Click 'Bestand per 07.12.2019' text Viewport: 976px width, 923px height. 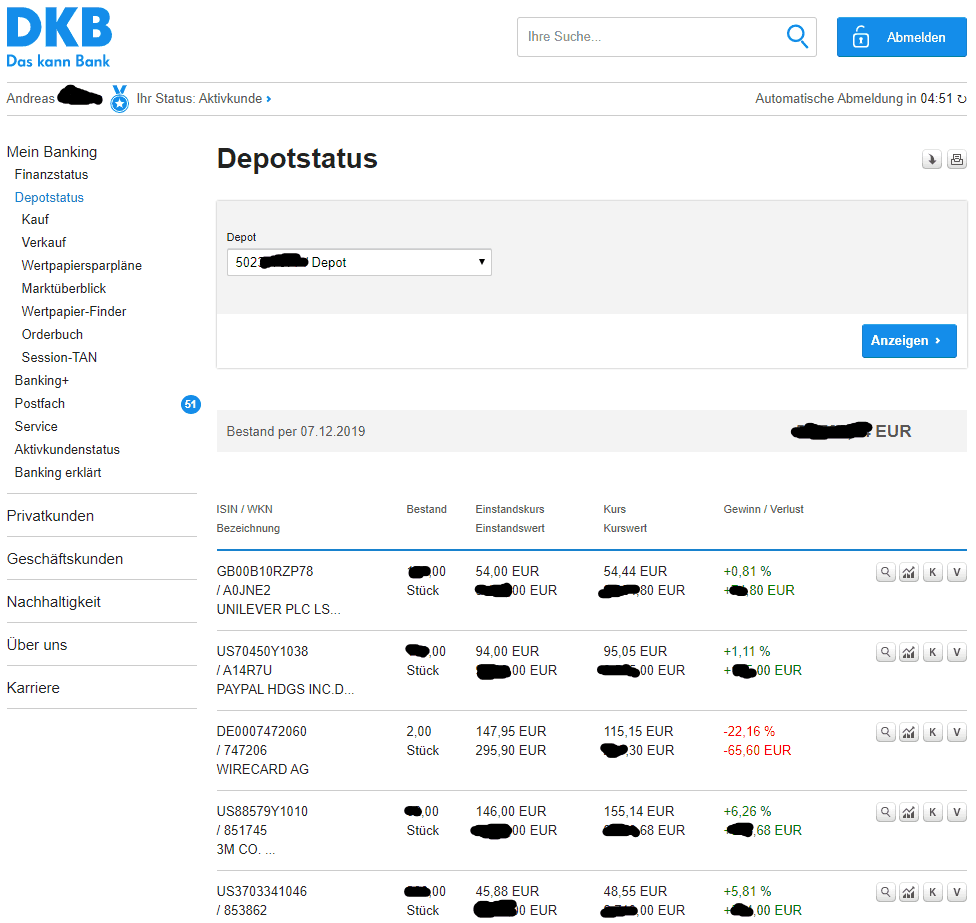tap(296, 431)
